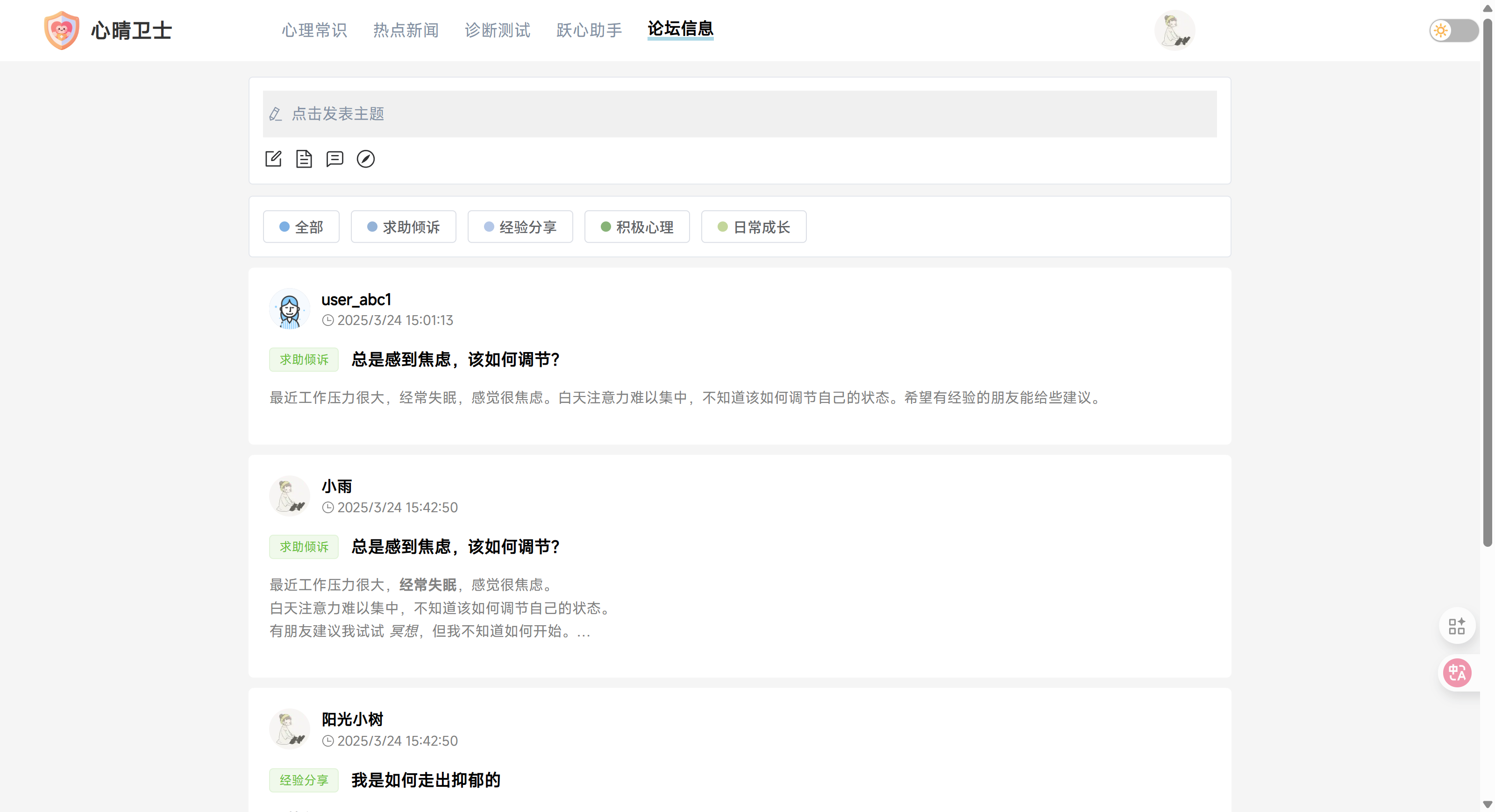Image resolution: width=1495 pixels, height=812 pixels.
Task: Click the 点击发表主题 input field
Action: click(x=740, y=114)
